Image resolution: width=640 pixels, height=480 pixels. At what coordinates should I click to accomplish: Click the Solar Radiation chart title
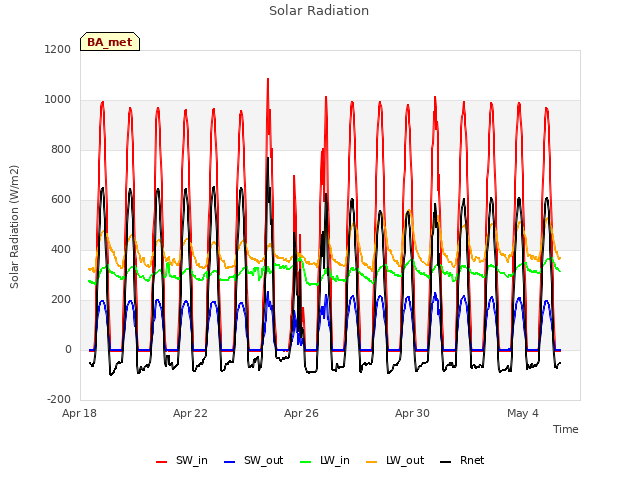[319, 11]
